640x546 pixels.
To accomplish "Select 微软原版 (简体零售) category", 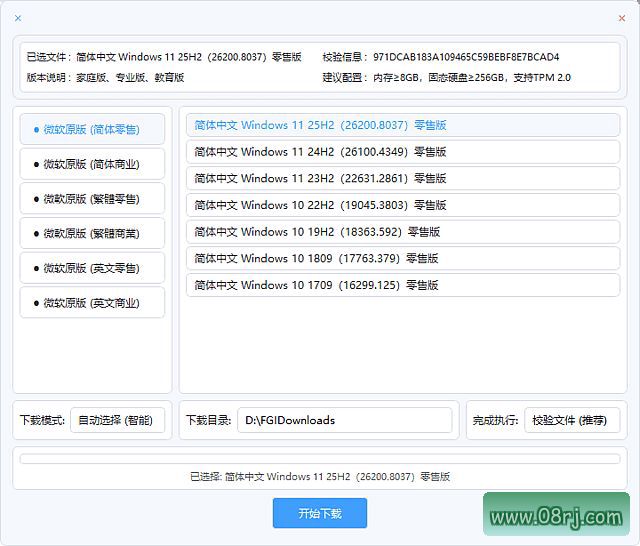I will [92, 129].
